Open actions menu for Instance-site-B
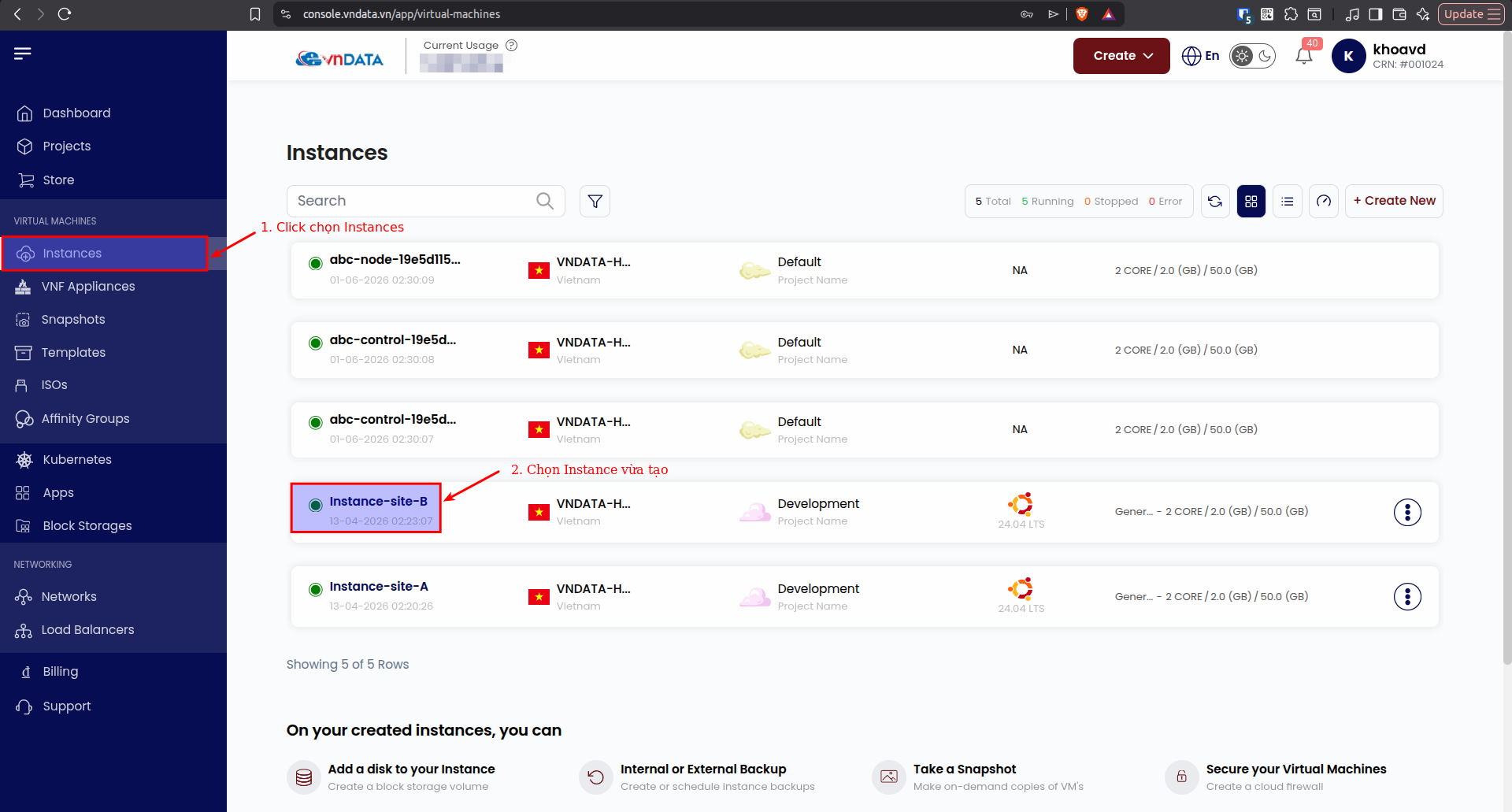This screenshot has height=812, width=1512. point(1407,512)
